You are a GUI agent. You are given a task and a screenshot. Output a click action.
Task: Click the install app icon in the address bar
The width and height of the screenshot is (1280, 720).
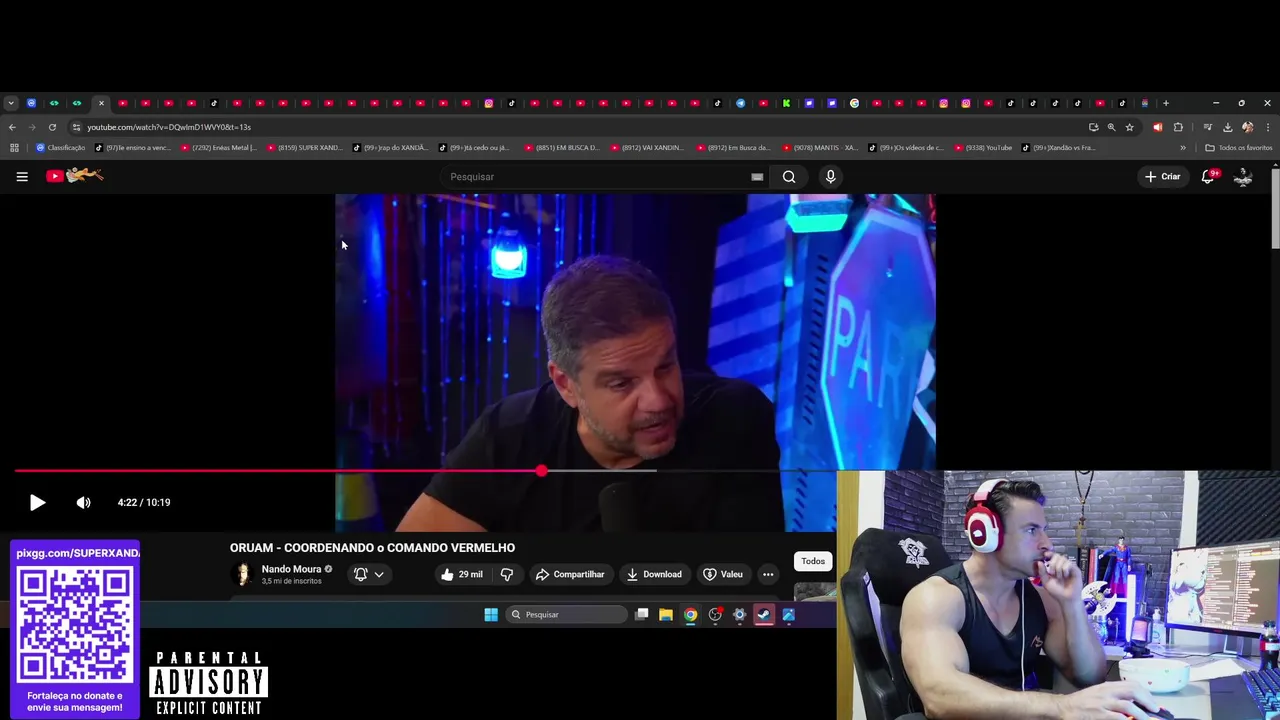[1093, 127]
